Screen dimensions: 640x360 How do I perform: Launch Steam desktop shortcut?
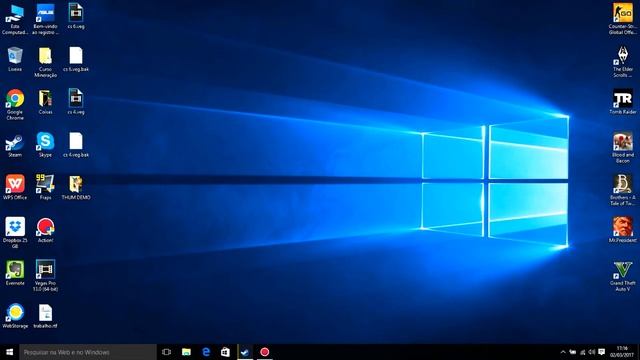pyautogui.click(x=15, y=145)
